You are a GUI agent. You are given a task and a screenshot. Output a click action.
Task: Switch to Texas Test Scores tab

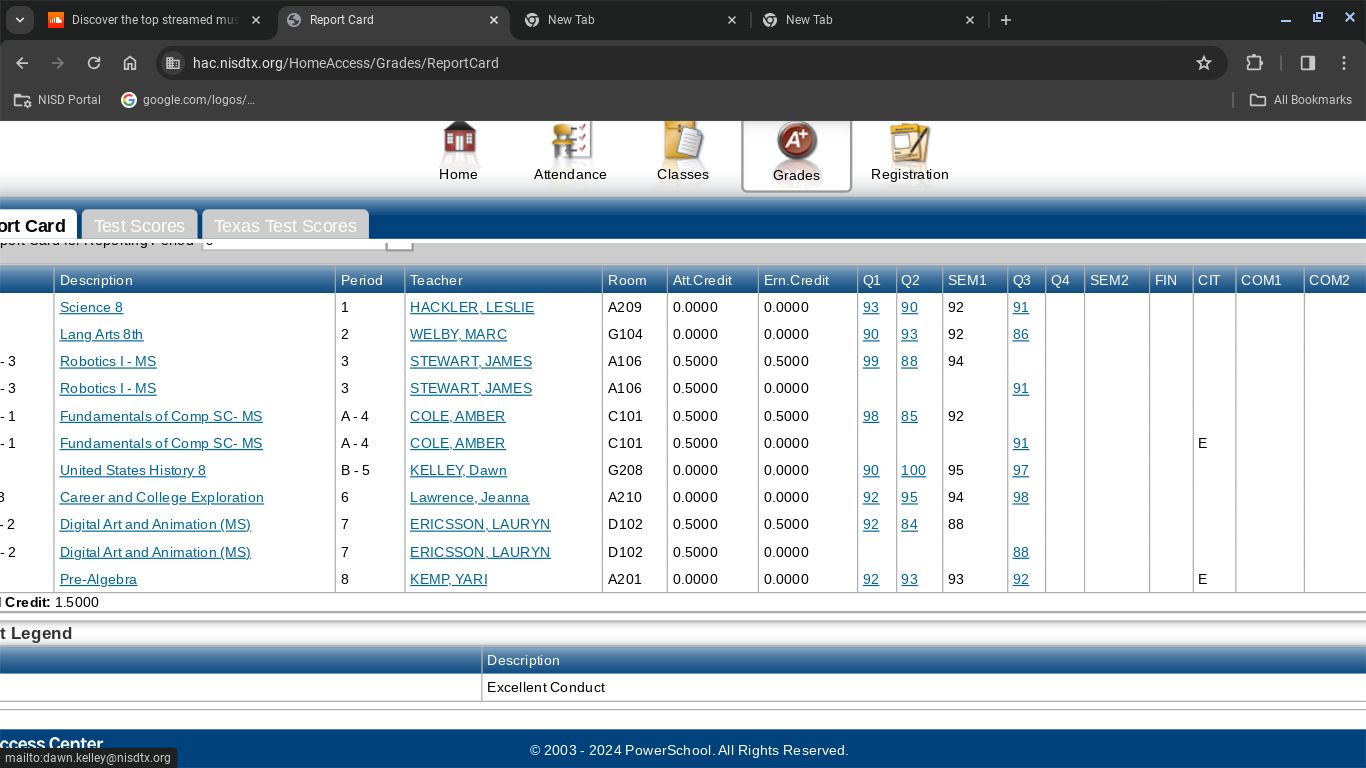pos(285,226)
